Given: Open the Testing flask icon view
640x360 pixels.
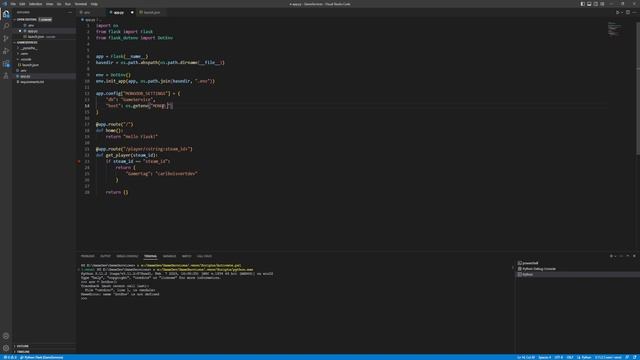Looking at the screenshot, I should click(6, 76).
